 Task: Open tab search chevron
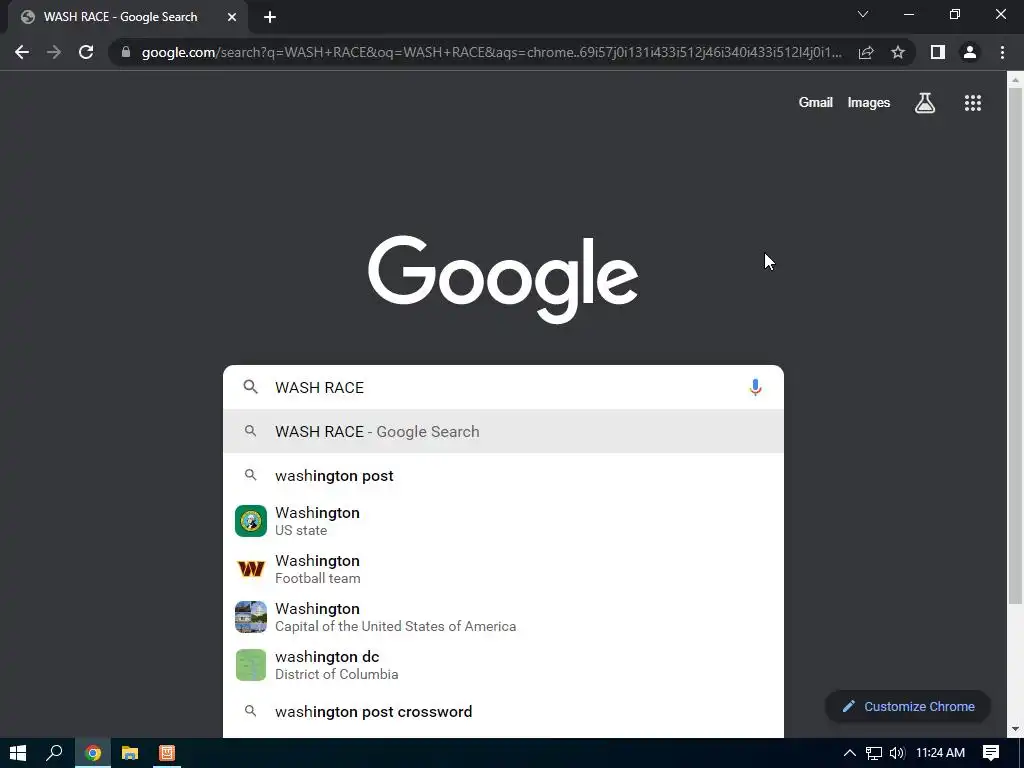[863, 14]
